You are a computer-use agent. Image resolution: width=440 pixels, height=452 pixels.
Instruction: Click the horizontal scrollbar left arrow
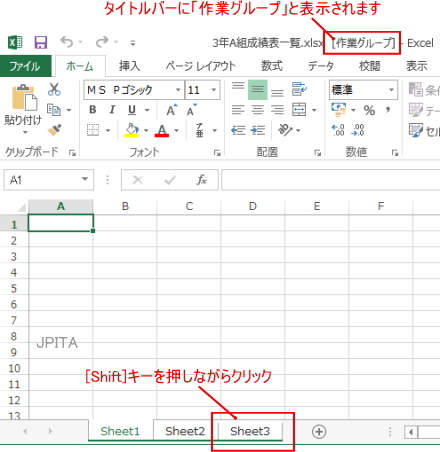[411, 432]
